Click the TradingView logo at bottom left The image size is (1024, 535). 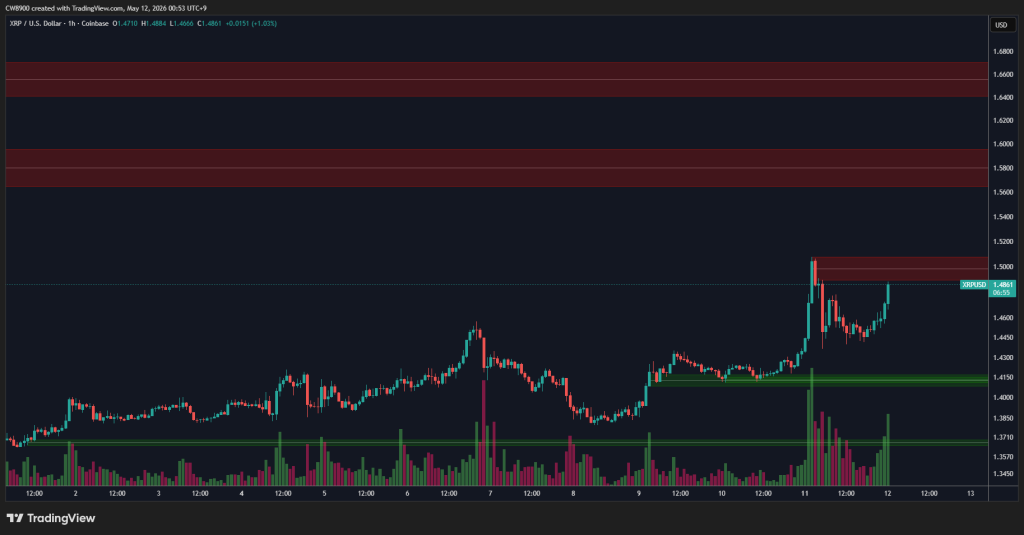tap(51, 518)
